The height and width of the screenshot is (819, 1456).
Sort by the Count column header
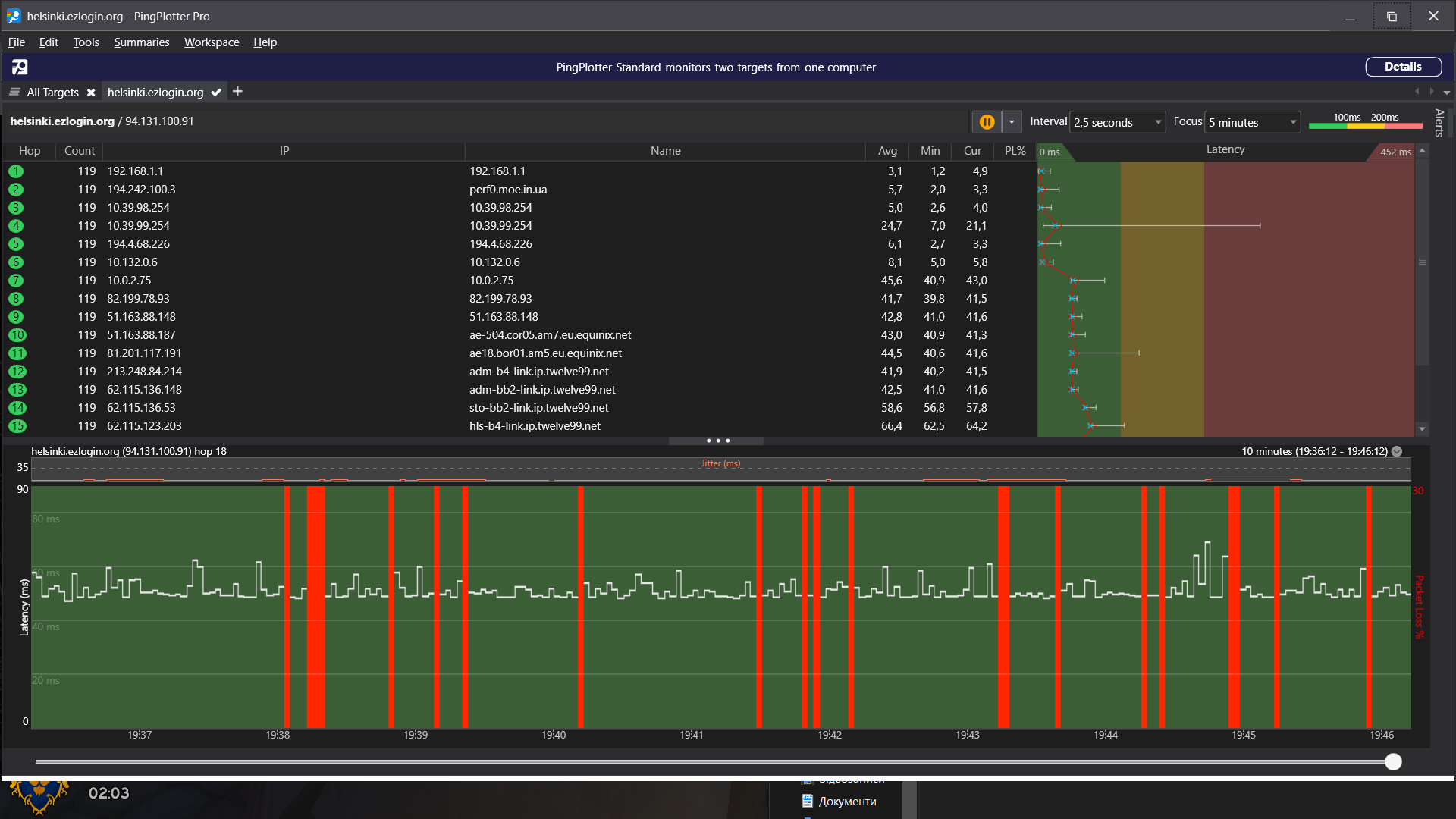click(80, 151)
